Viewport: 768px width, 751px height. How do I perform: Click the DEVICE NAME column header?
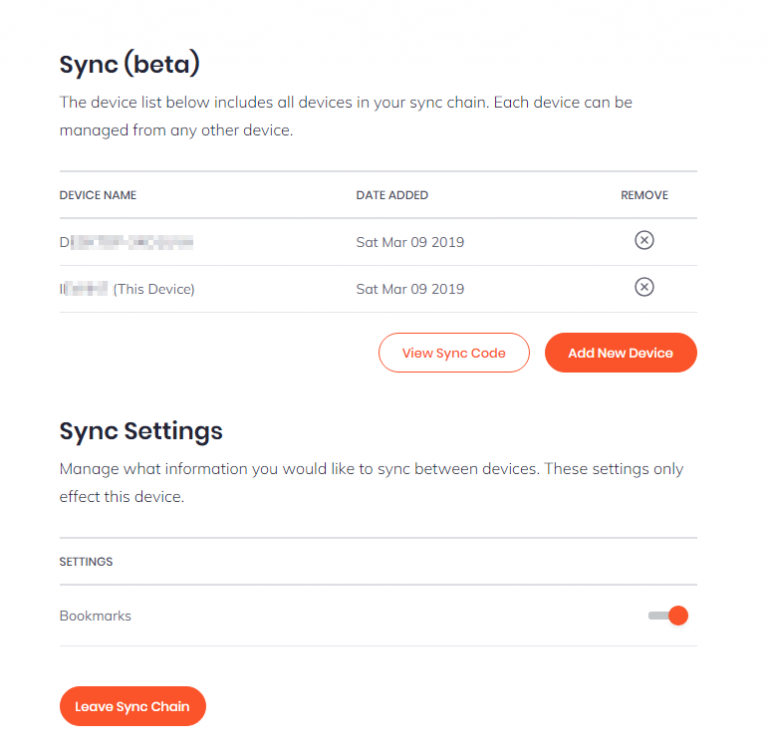(98, 195)
